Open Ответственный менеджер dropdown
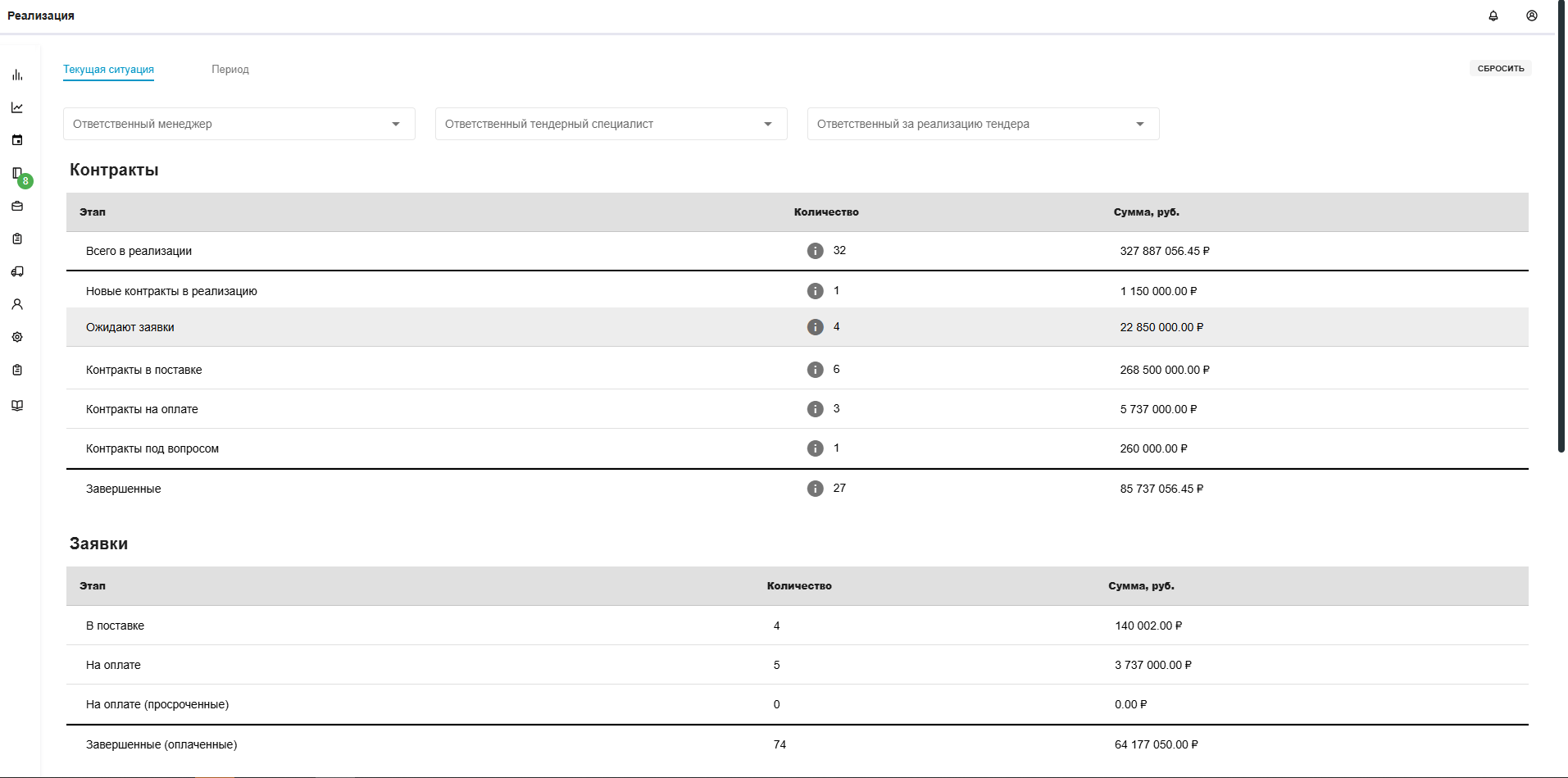 (x=239, y=124)
